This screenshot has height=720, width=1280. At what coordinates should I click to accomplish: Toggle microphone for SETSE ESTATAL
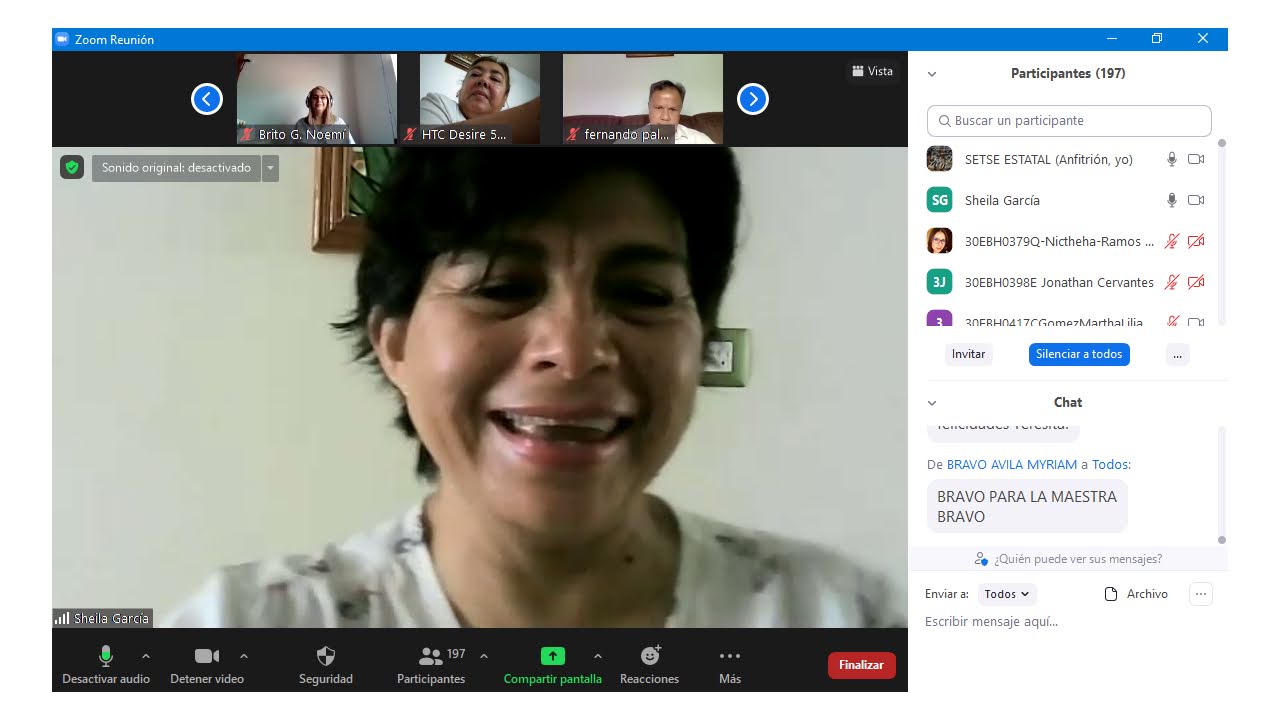click(x=1172, y=159)
